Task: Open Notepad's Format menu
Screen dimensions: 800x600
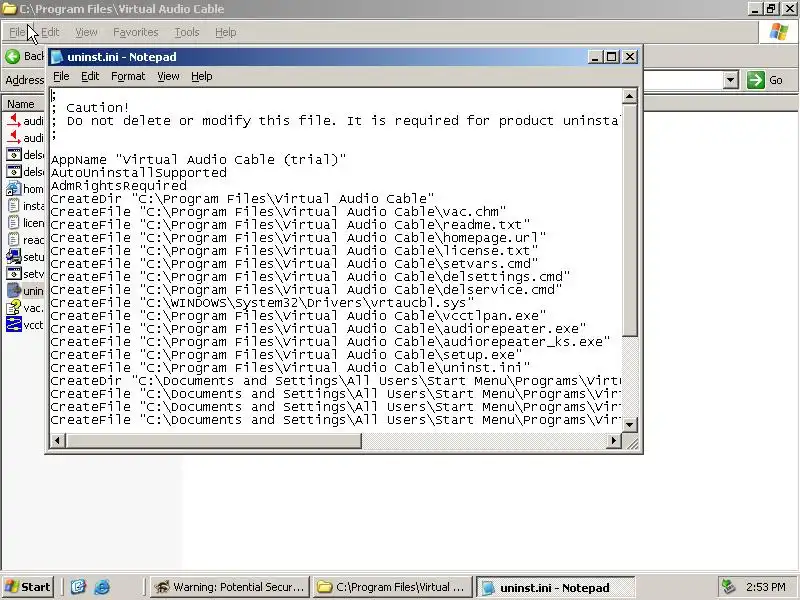Action: tap(128, 77)
